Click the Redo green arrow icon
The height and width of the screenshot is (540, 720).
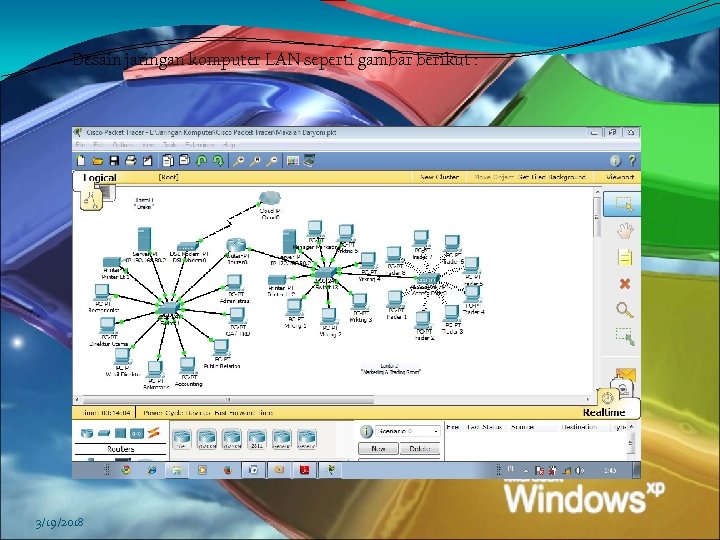point(218,160)
